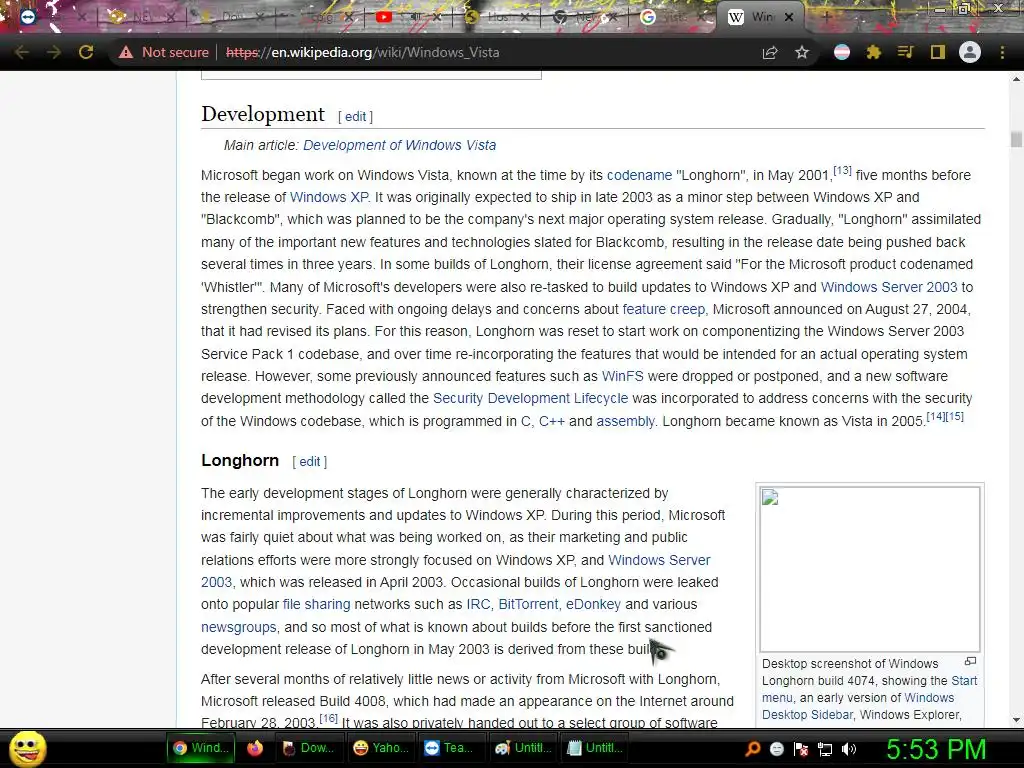Click the browser Back arrow
The height and width of the screenshot is (768, 1024).
click(22, 52)
